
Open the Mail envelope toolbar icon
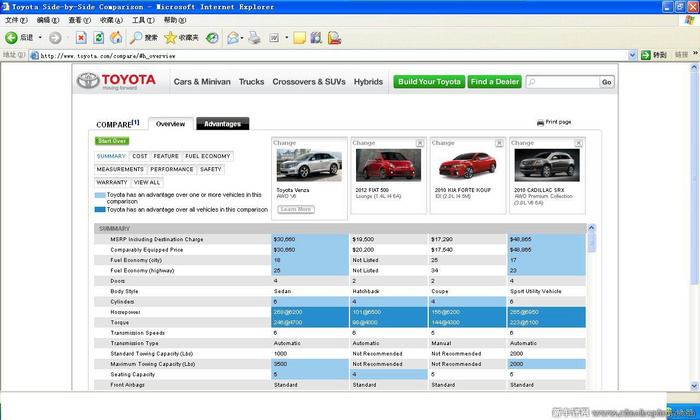232,38
